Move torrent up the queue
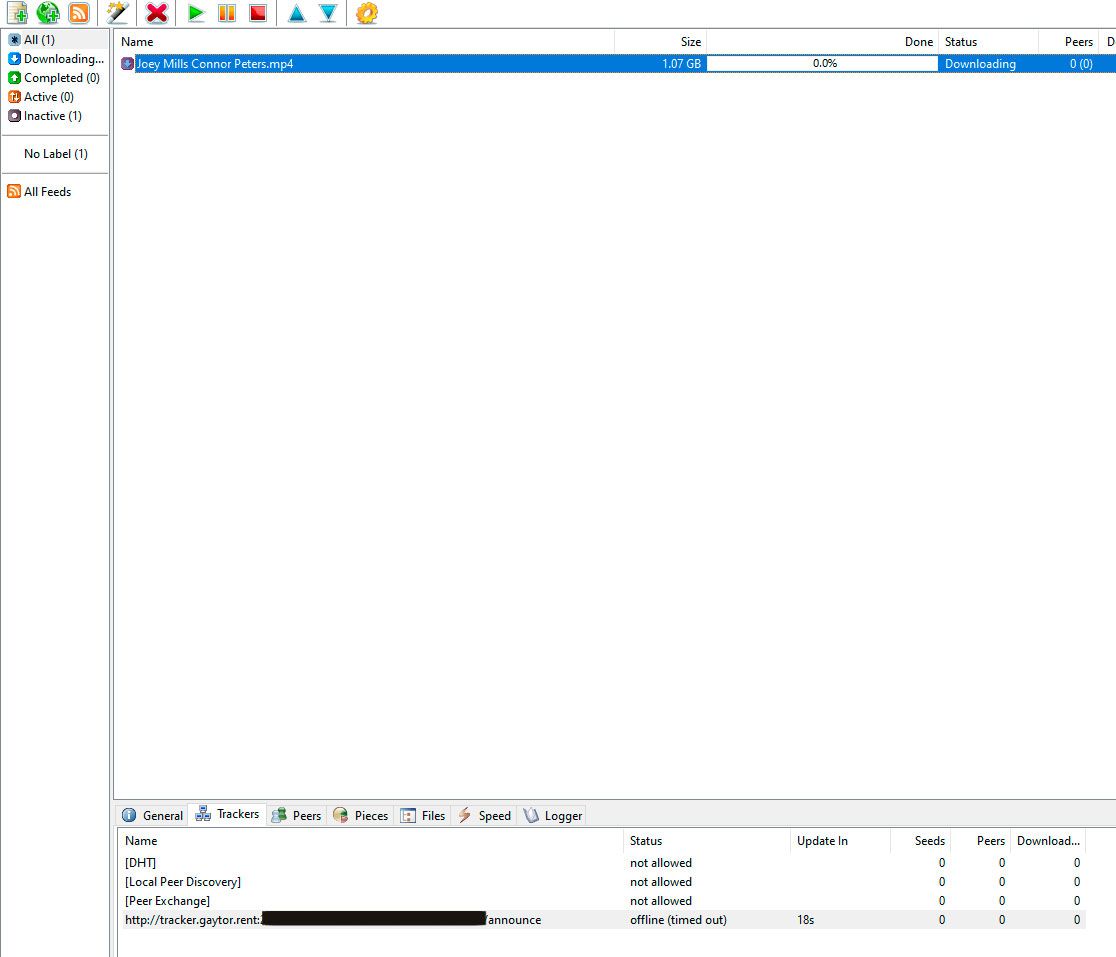The image size is (1116, 957). point(297,13)
